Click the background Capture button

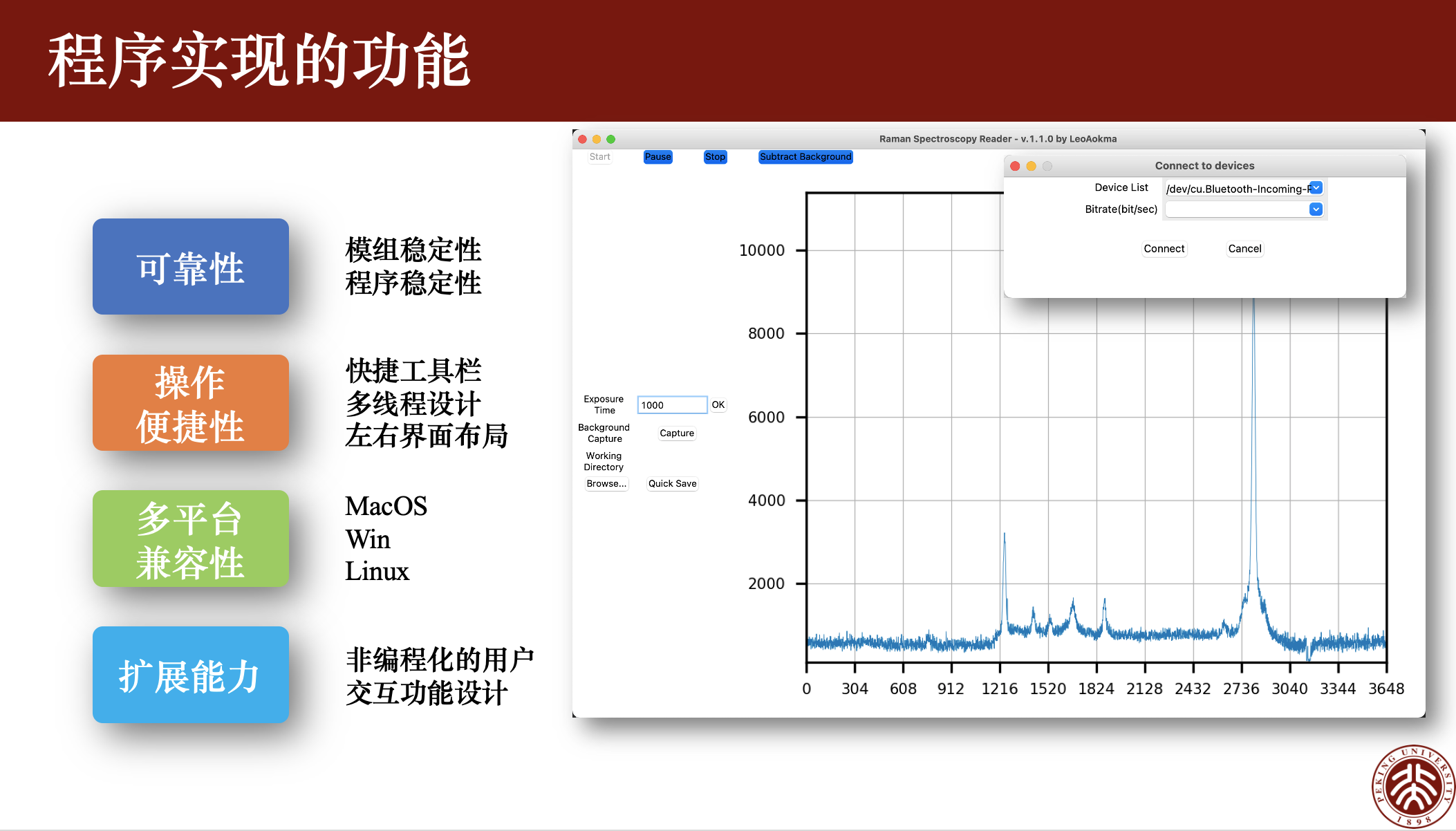coord(676,433)
